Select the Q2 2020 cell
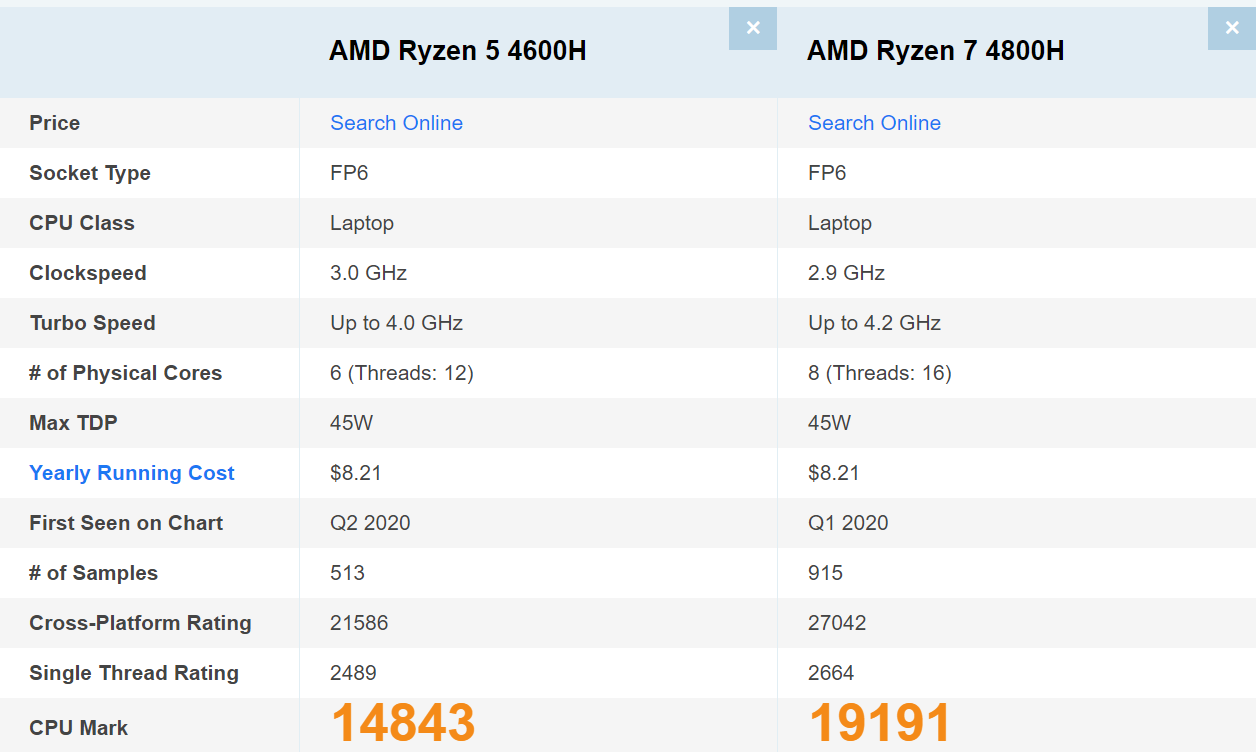 [370, 523]
